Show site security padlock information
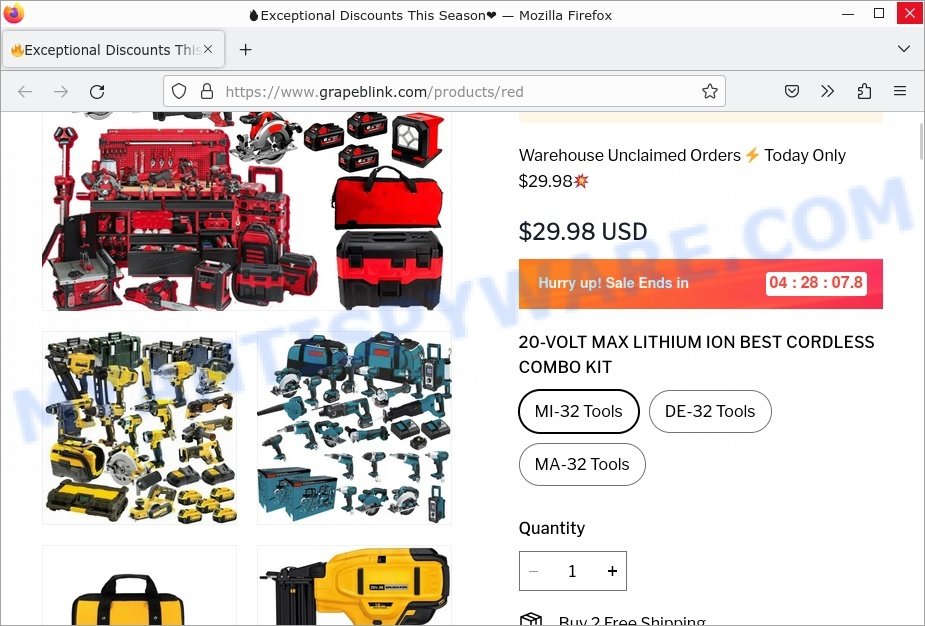 [206, 91]
